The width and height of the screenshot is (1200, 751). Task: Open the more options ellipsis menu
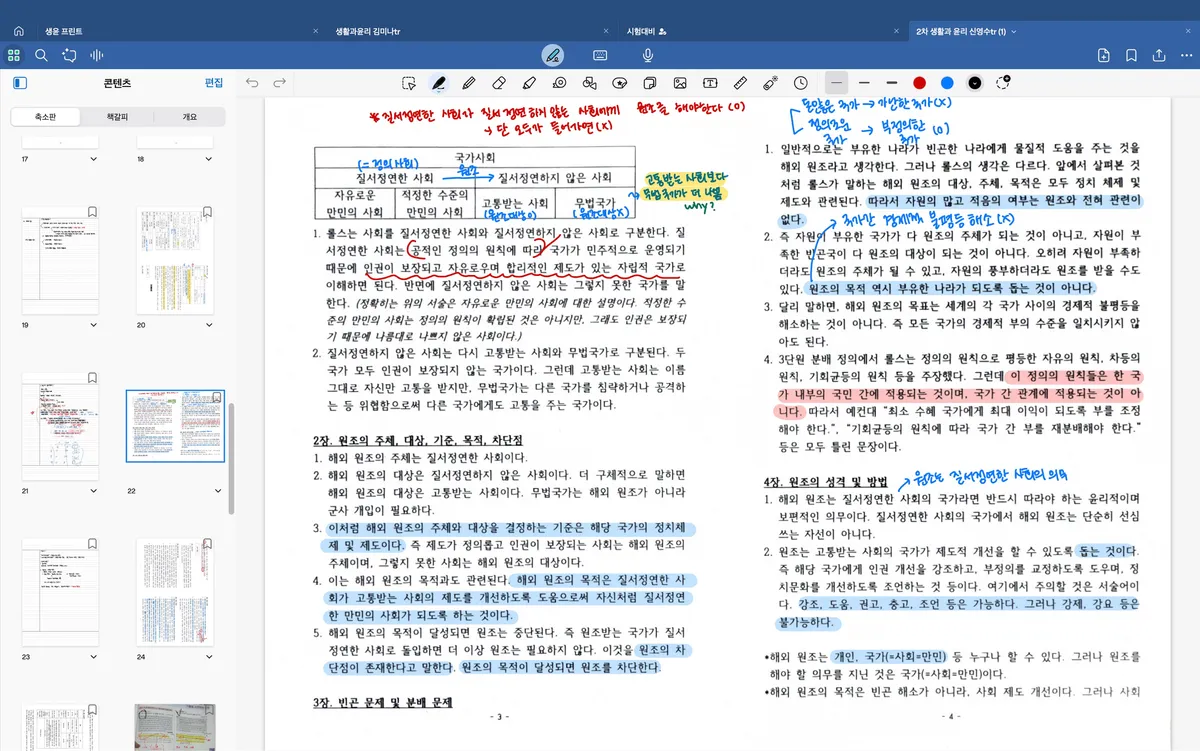coord(1186,55)
